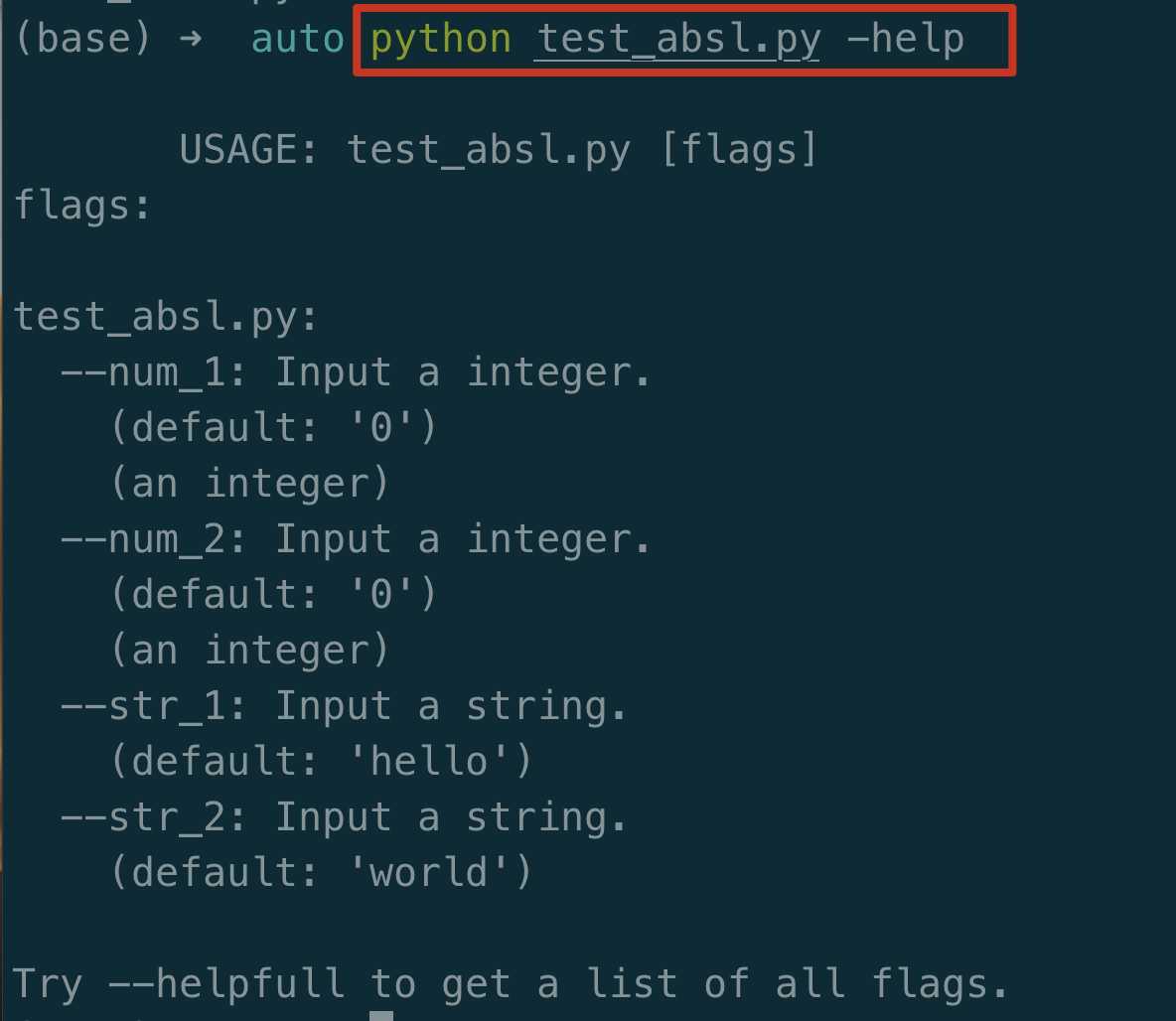Click the [flags] placeholder in usage line
Image resolution: width=1176 pixels, height=1021 pixels.
point(739,149)
